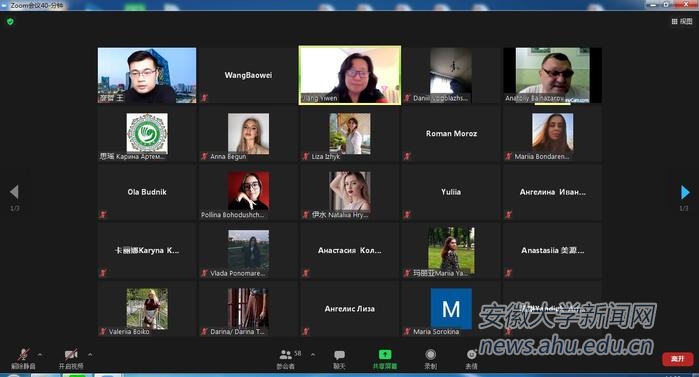Viewport: 699px width, 377px height.
Task: Select the Maria Sorokina tile with M avatar
Action: (x=451, y=309)
